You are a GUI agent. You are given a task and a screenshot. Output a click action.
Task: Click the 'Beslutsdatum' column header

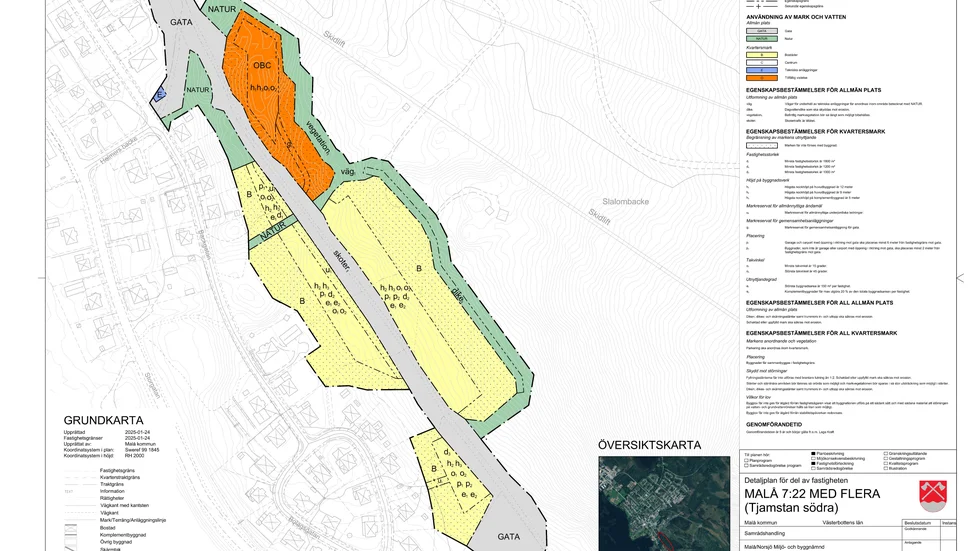point(918,523)
